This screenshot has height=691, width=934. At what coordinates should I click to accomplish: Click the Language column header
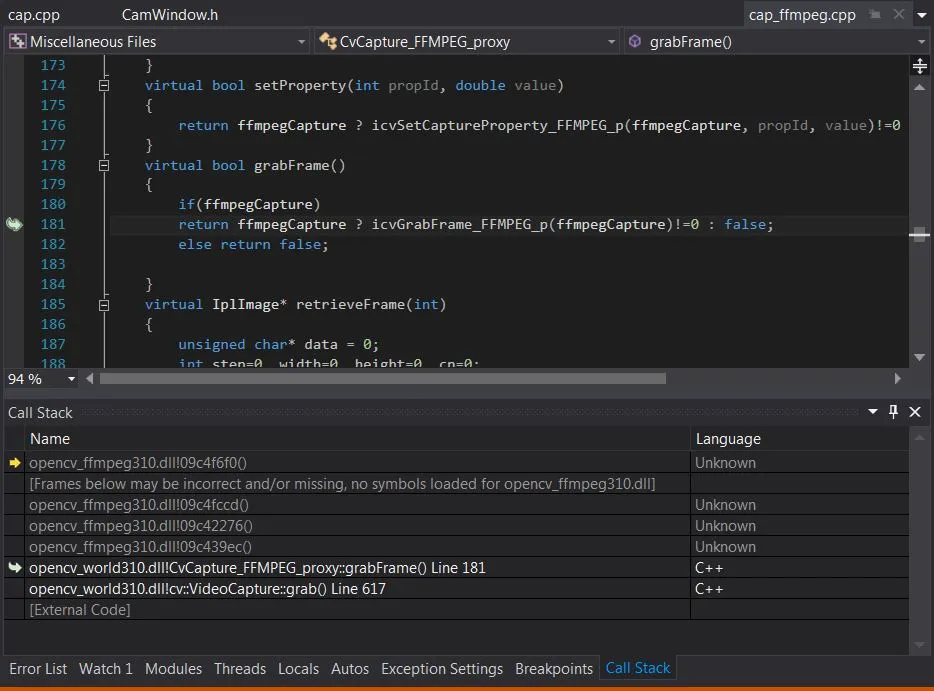[728, 438]
